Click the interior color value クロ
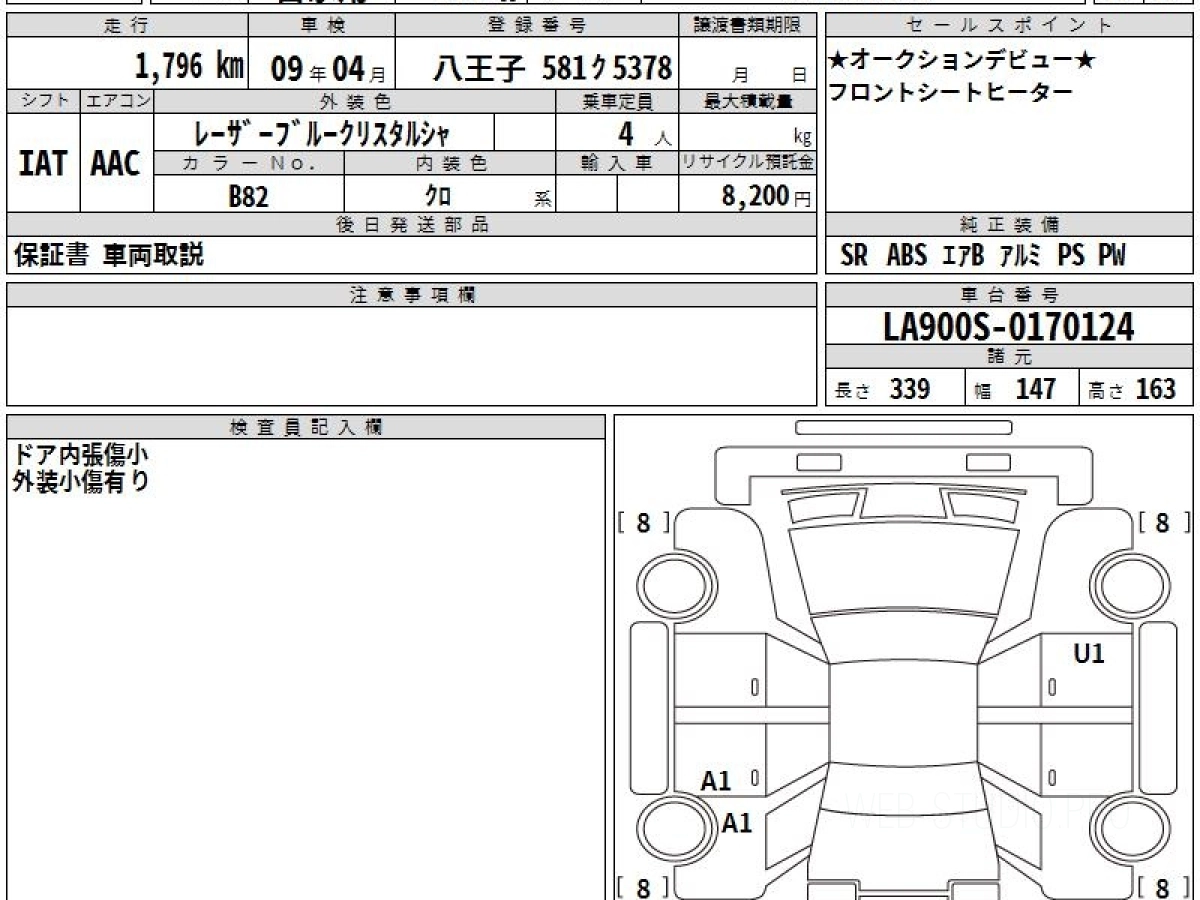1200x900 pixels. click(438, 196)
